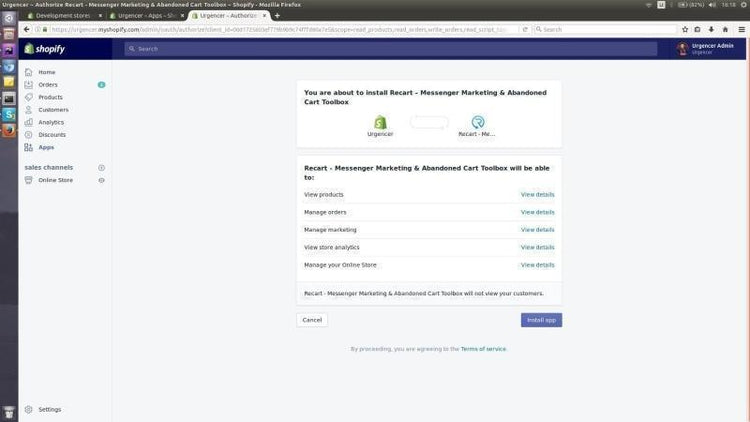The width and height of the screenshot is (750, 422).
Task: Click the padlock site security icon
Action: click(45, 30)
